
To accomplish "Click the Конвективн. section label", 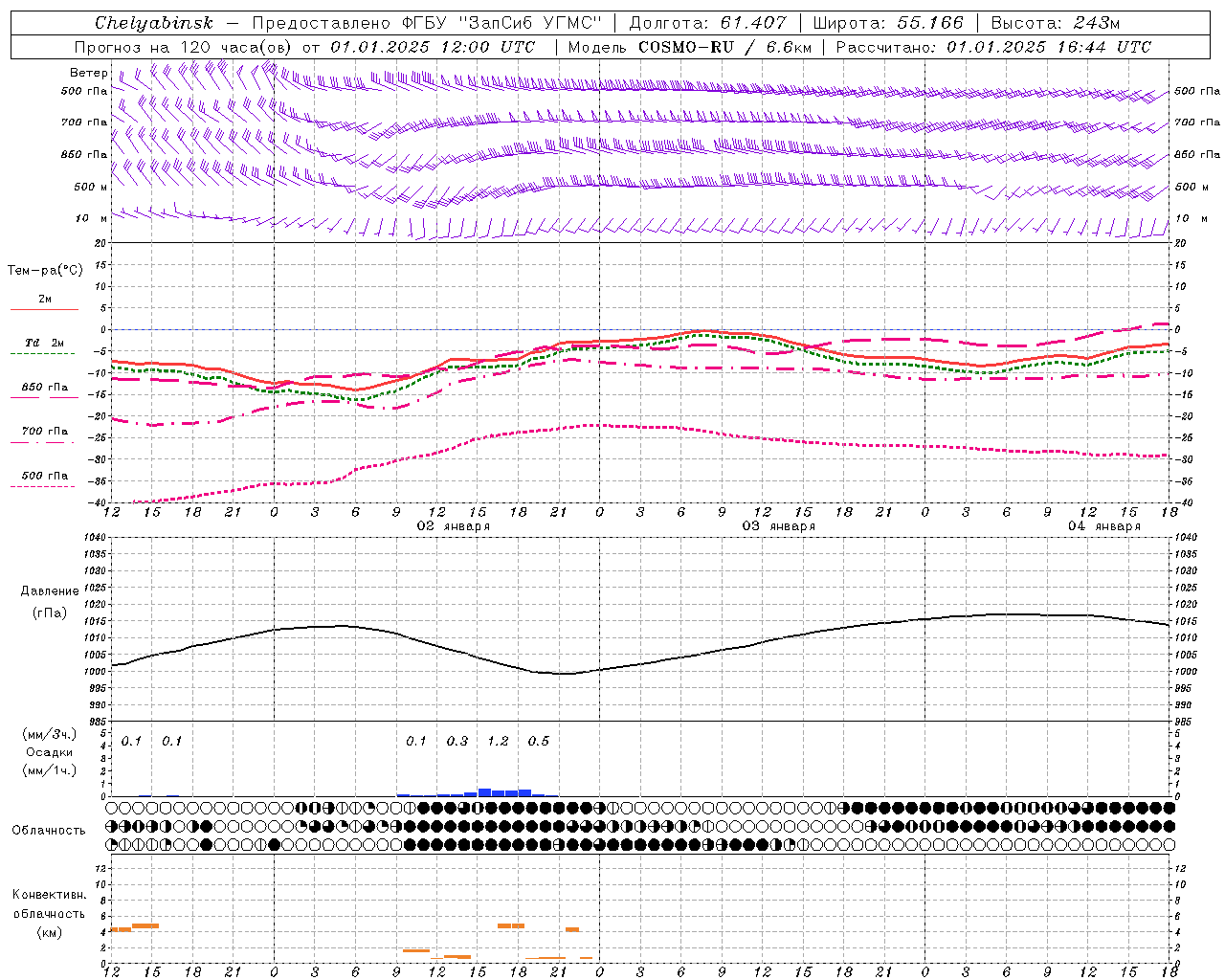I will [x=50, y=894].
